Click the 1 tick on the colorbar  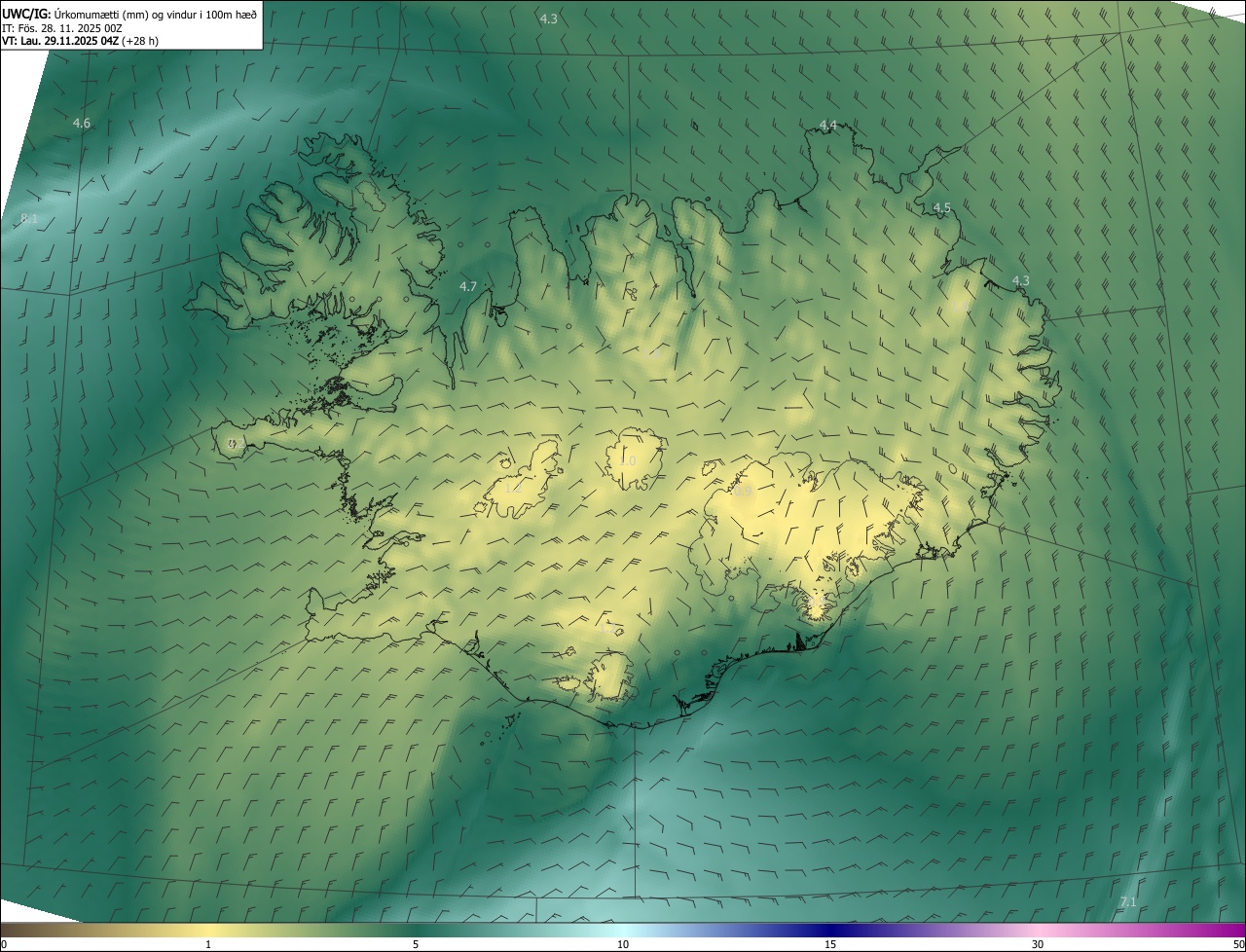pos(208,944)
